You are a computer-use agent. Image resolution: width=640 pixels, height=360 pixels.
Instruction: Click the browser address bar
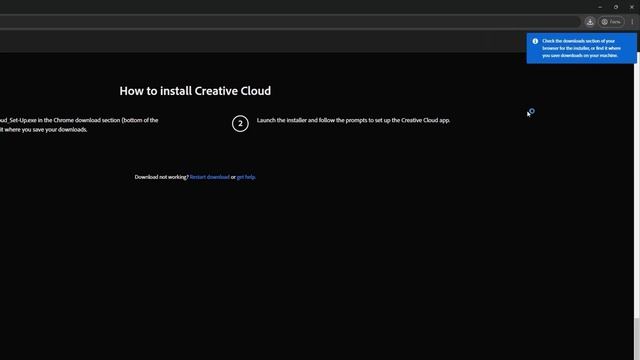pyautogui.click(x=289, y=22)
